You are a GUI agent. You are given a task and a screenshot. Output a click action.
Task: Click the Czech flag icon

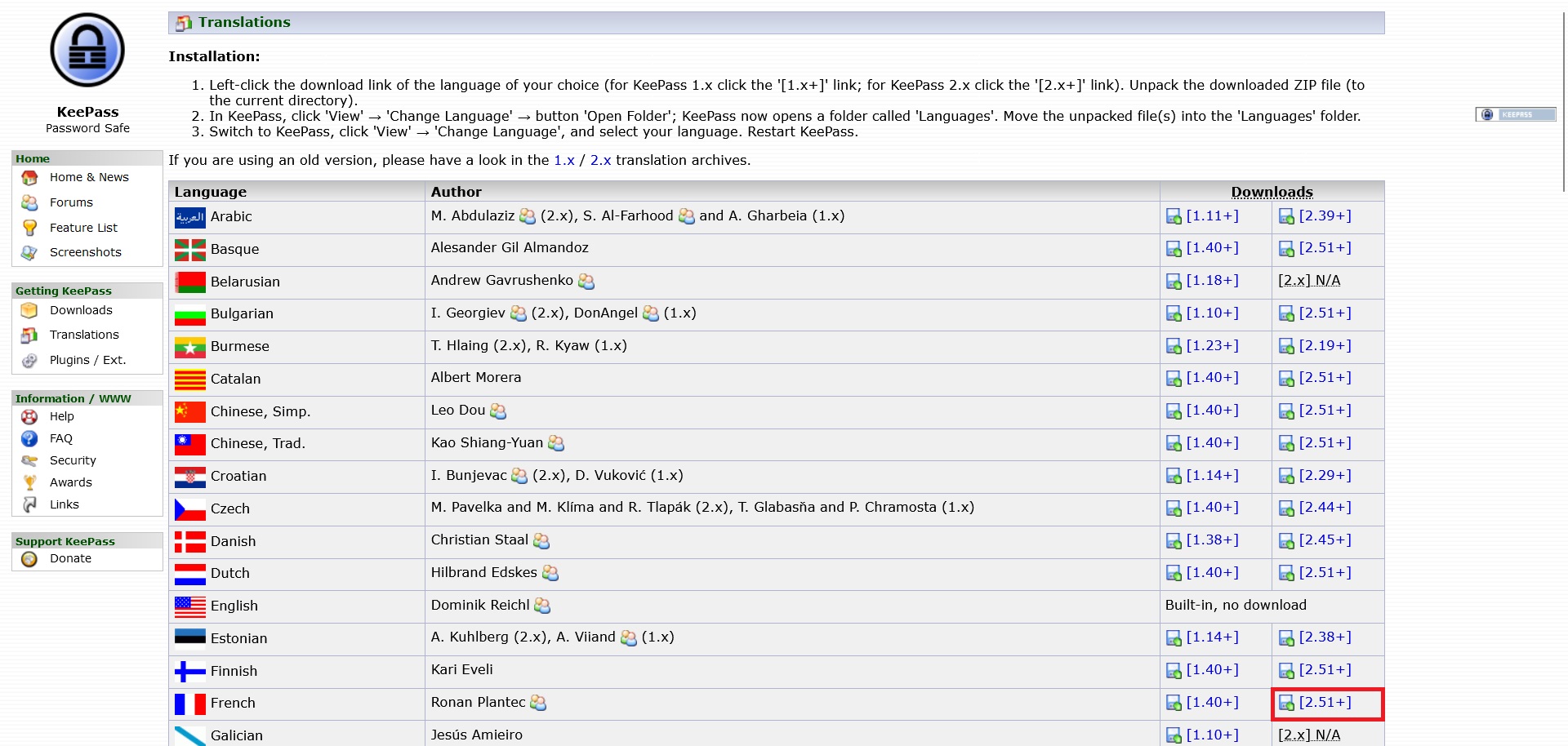pos(189,509)
